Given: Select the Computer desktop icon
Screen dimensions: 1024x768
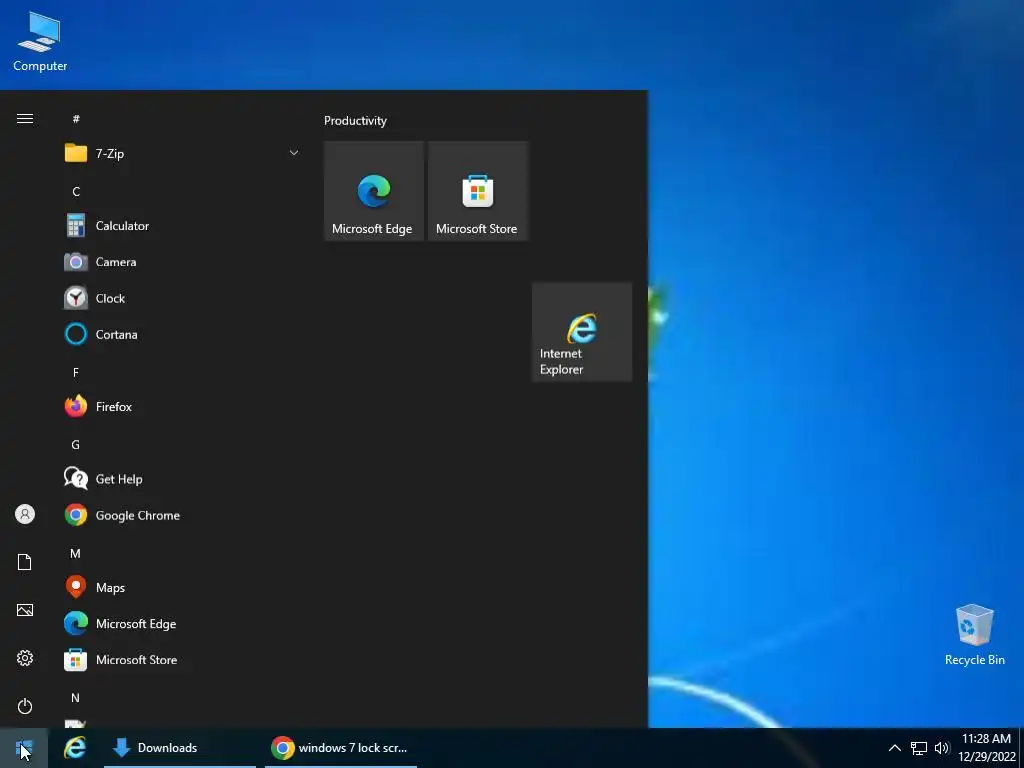Looking at the screenshot, I should tap(40, 40).
